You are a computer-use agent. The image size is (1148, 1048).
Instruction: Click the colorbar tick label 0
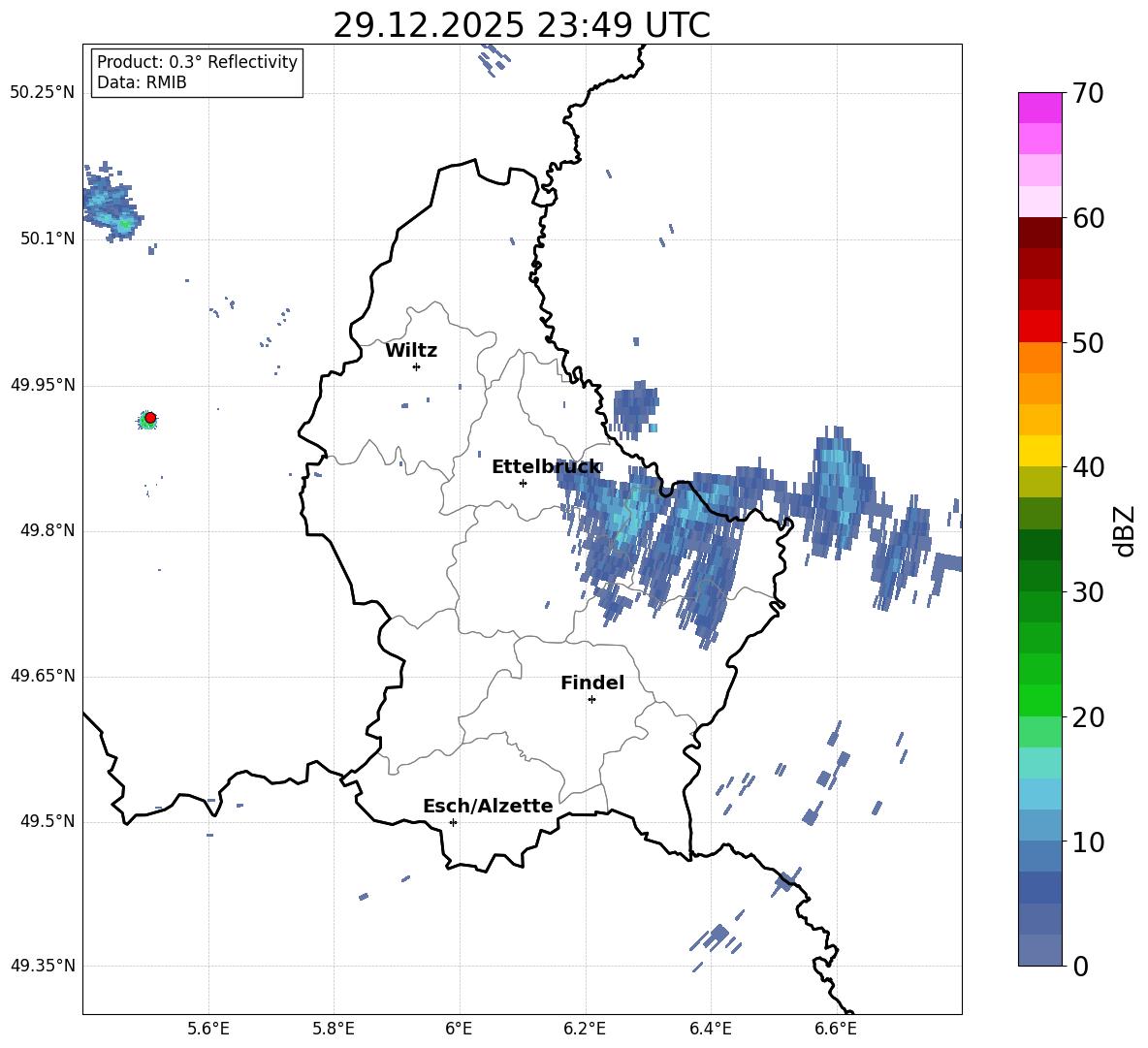click(x=1080, y=966)
